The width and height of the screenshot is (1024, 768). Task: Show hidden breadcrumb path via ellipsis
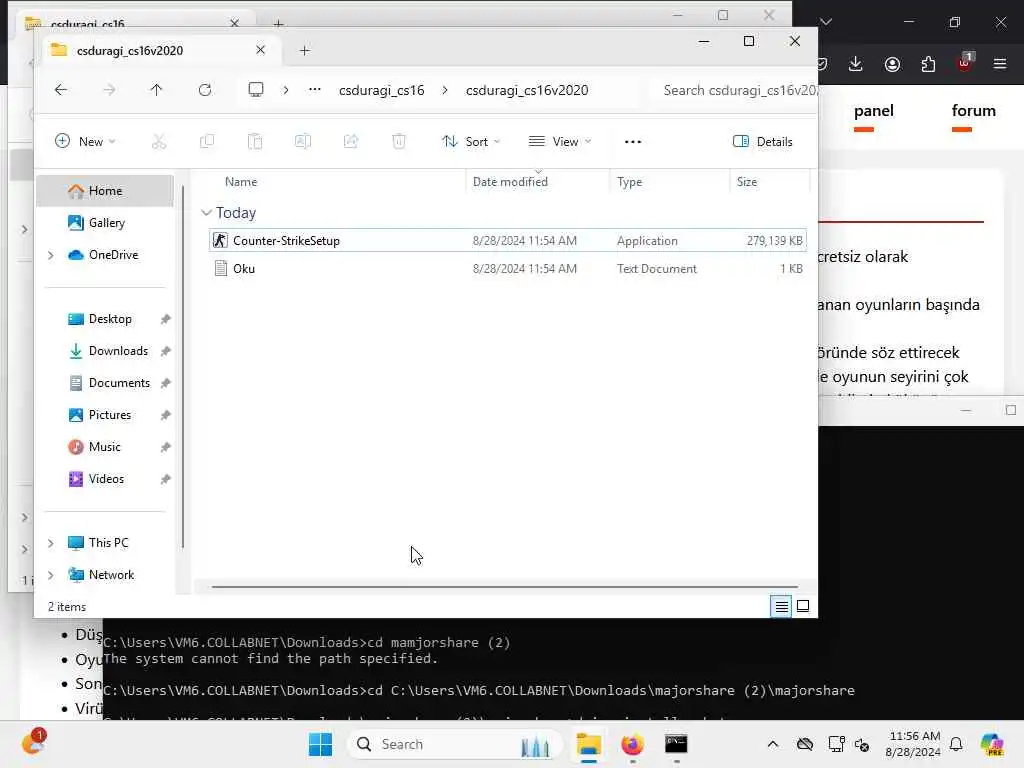tap(315, 90)
